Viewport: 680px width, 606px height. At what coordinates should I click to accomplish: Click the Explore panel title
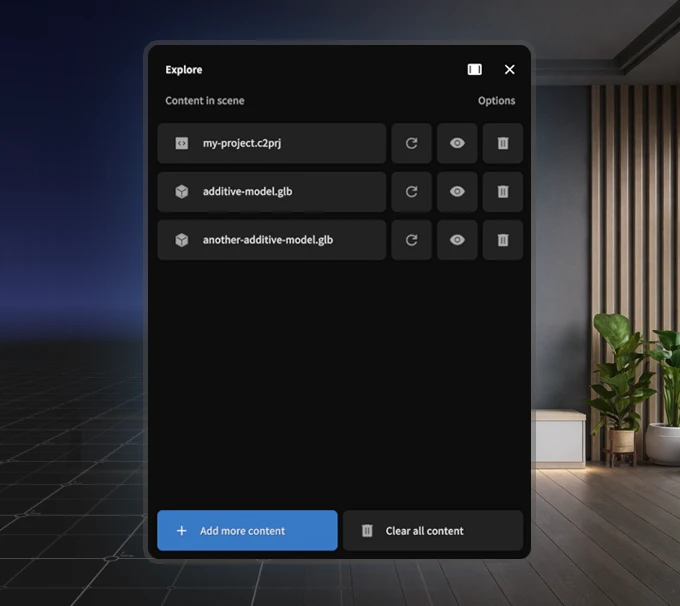[183, 70]
